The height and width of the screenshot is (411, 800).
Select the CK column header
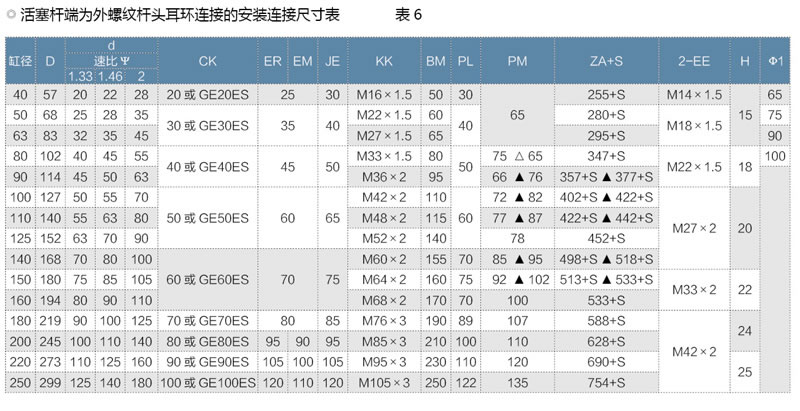[x=207, y=61]
